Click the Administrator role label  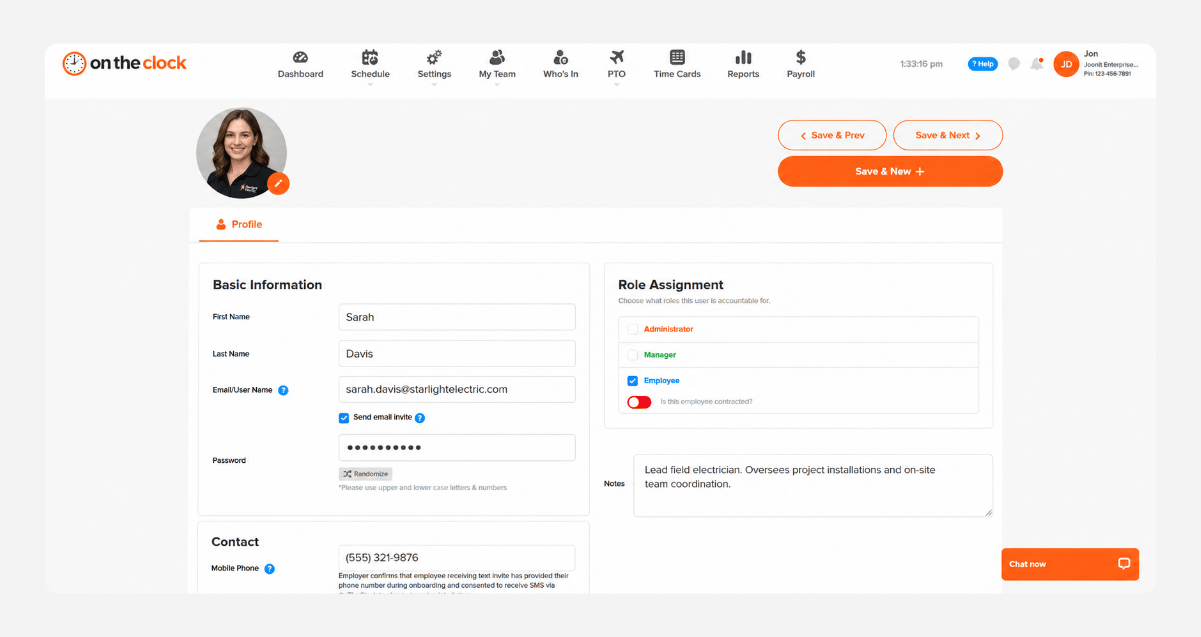click(x=668, y=329)
